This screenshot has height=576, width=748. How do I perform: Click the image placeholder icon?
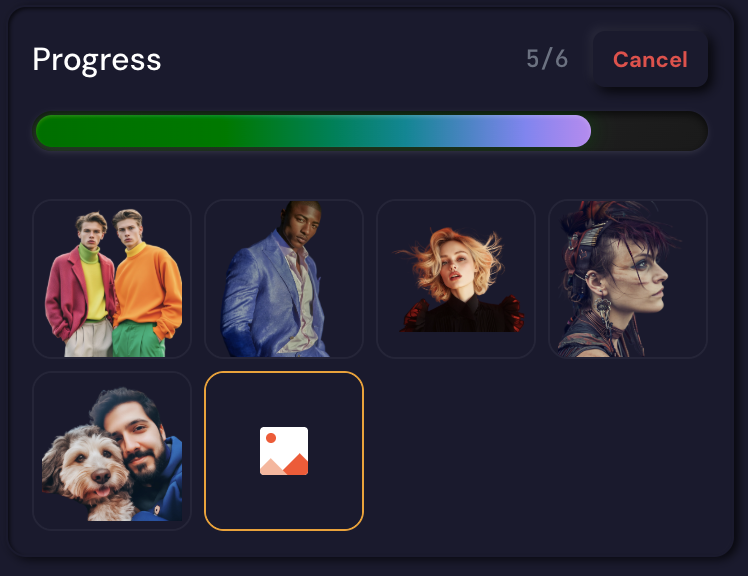tap(284, 451)
